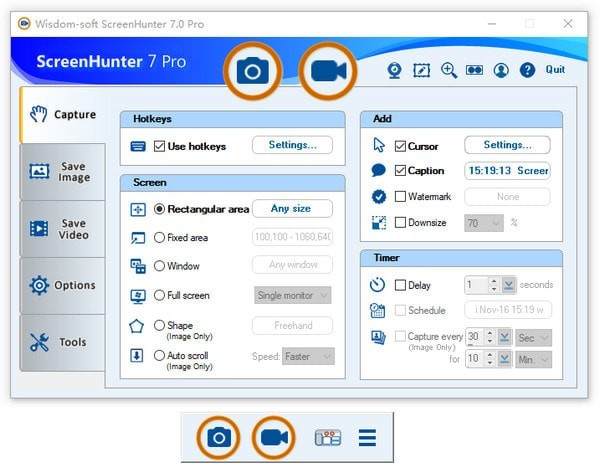This screenshot has width=600, height=468.
Task: Open the hamburger menu on mini toolbar
Action: pos(367,438)
